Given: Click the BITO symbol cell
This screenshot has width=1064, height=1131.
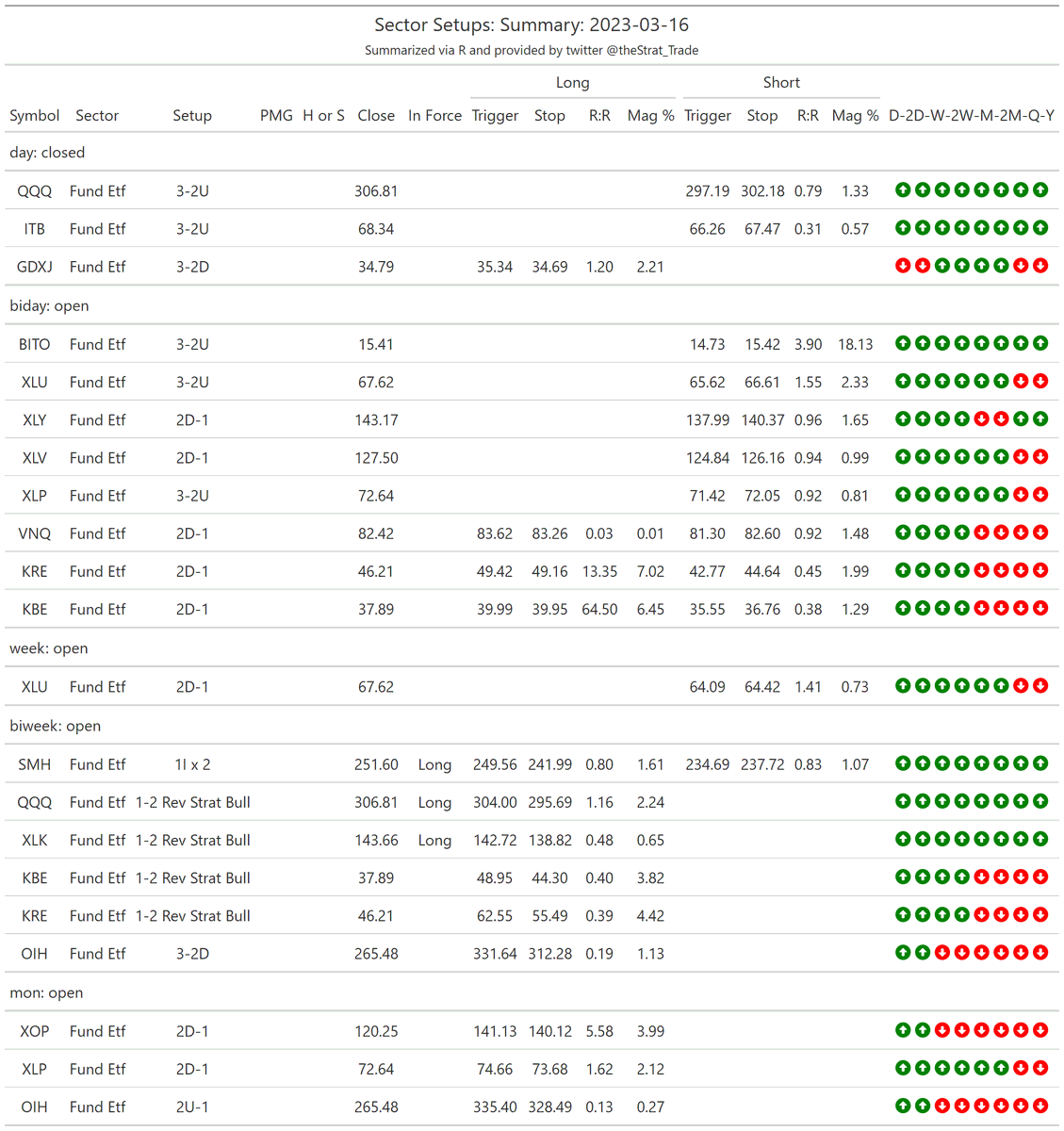Looking at the screenshot, I should tap(35, 344).
